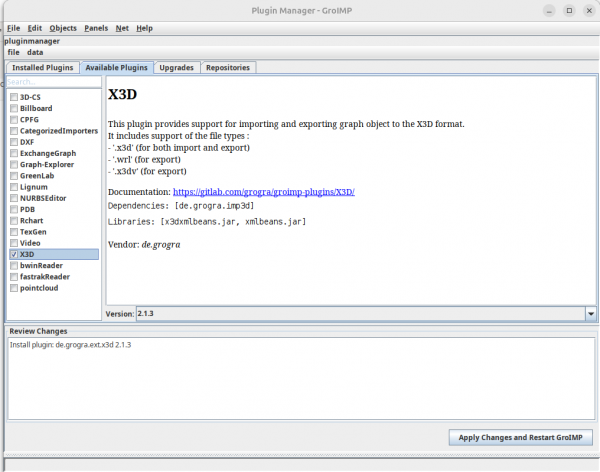The width and height of the screenshot is (600, 472).
Task: Open the X3D documentation gitlab link
Action: pyautogui.click(x=264, y=190)
